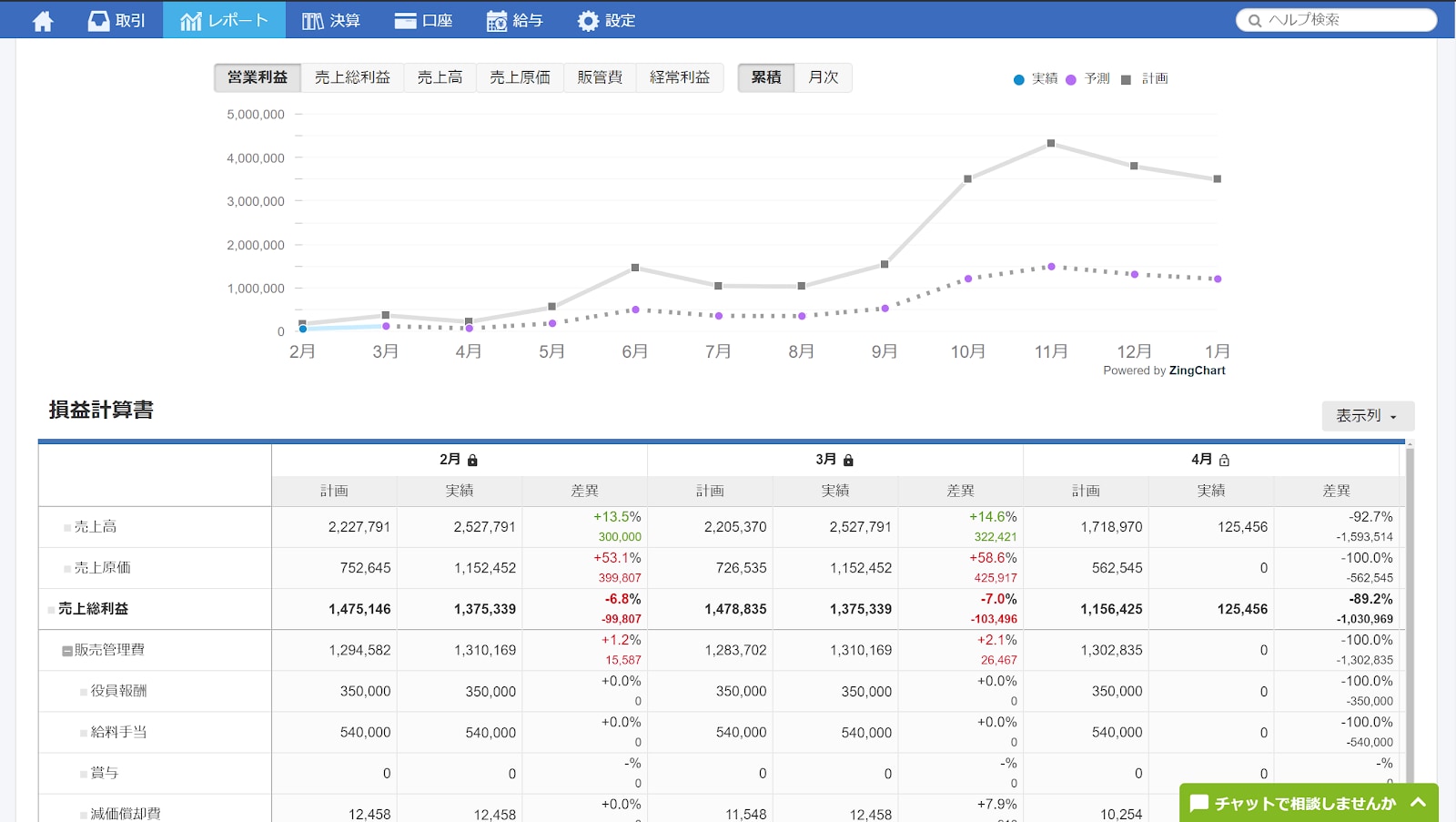Viewport: 1456px width, 822px height.
Task: Toggle 実績 series in chart legend
Action: pyautogui.click(x=1036, y=79)
